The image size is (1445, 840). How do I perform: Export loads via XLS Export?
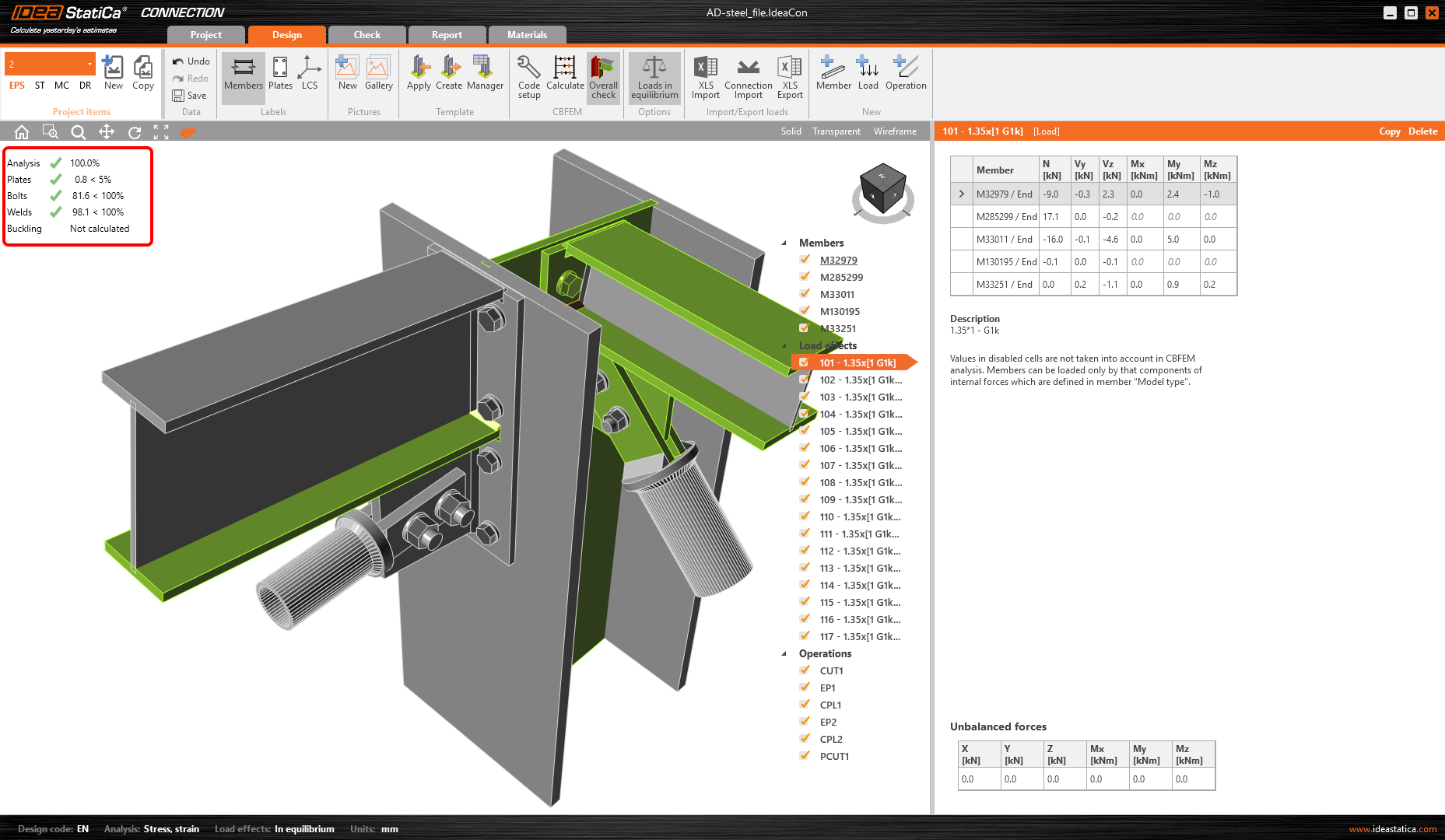coord(789,77)
